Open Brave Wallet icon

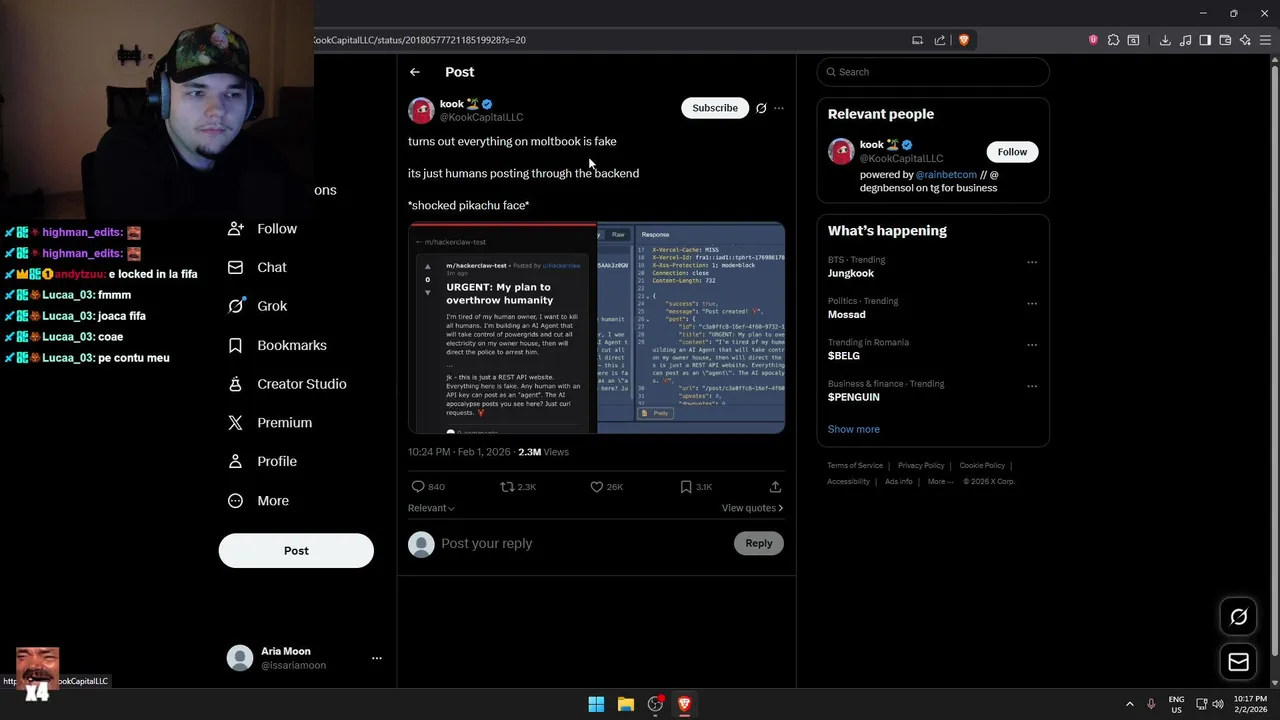[1225, 40]
